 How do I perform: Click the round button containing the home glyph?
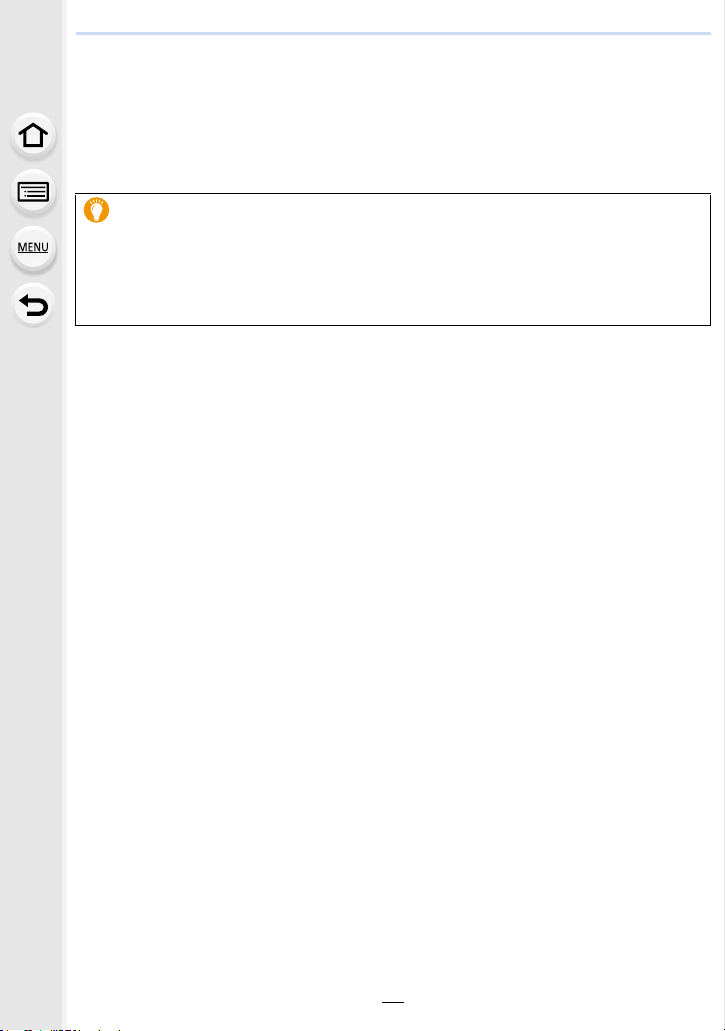click(33, 135)
